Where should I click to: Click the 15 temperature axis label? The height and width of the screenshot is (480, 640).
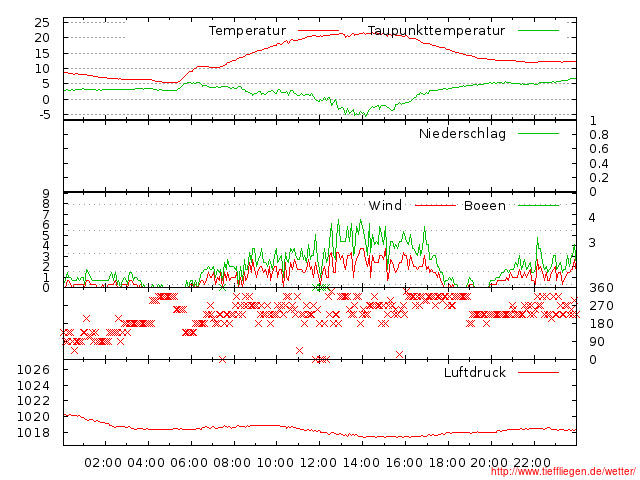[42, 53]
